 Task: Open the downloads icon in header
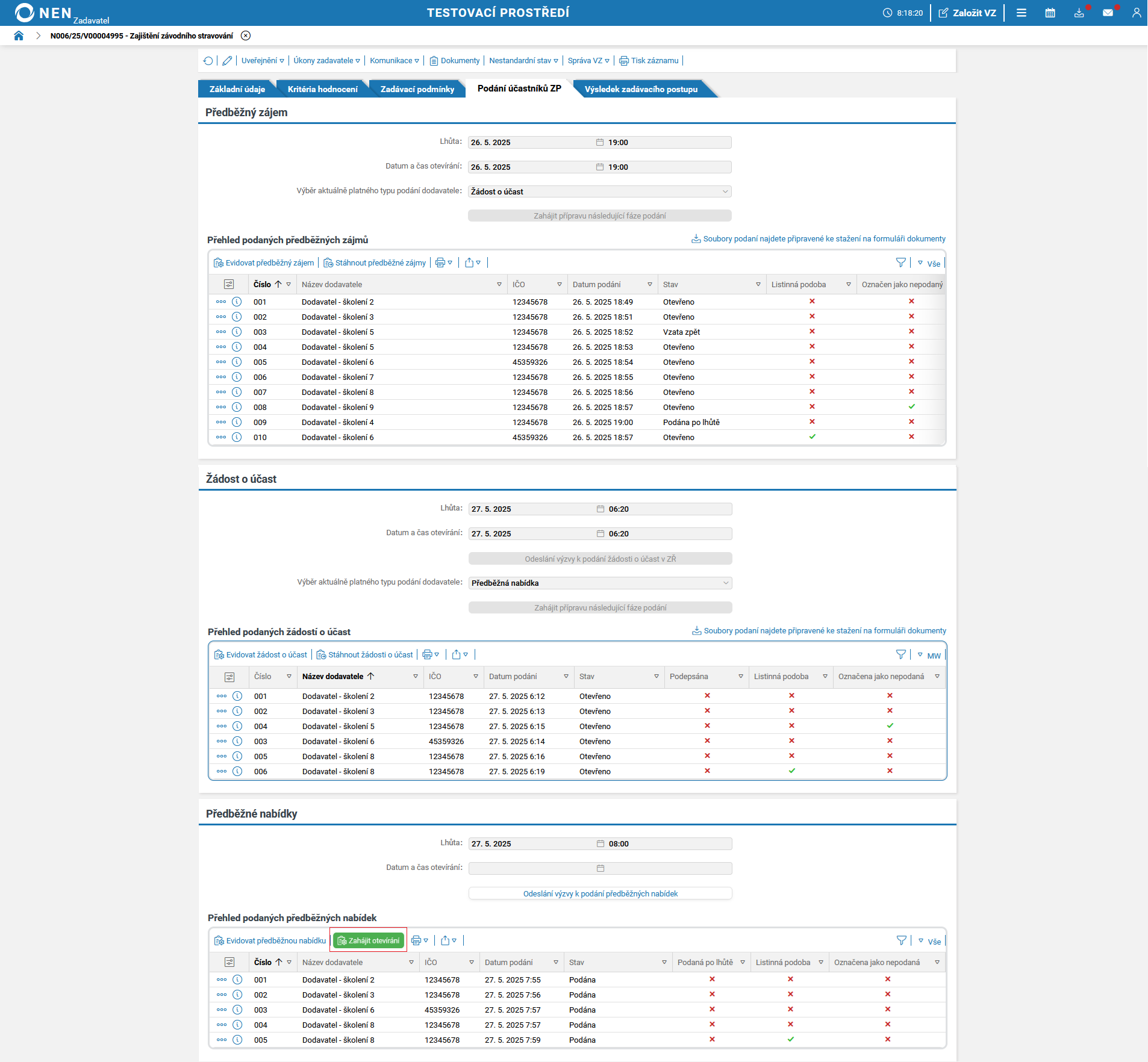(x=1079, y=13)
